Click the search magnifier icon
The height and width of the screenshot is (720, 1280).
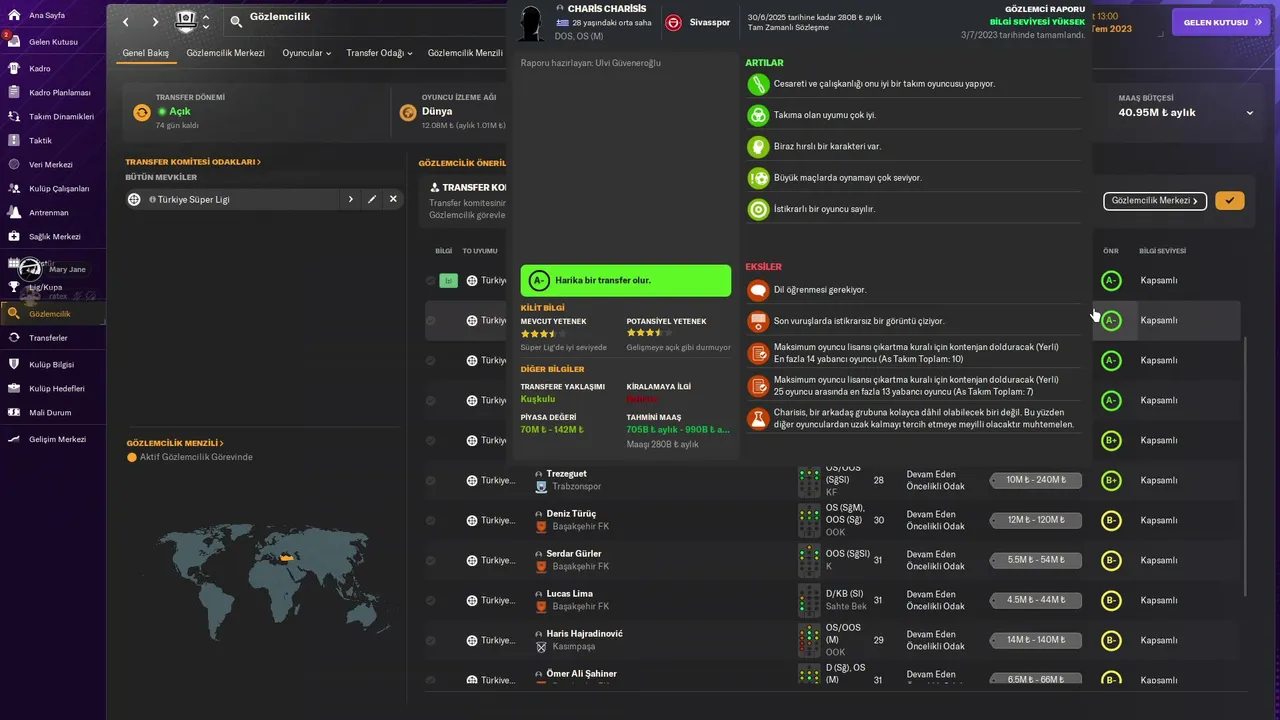tap(236, 20)
